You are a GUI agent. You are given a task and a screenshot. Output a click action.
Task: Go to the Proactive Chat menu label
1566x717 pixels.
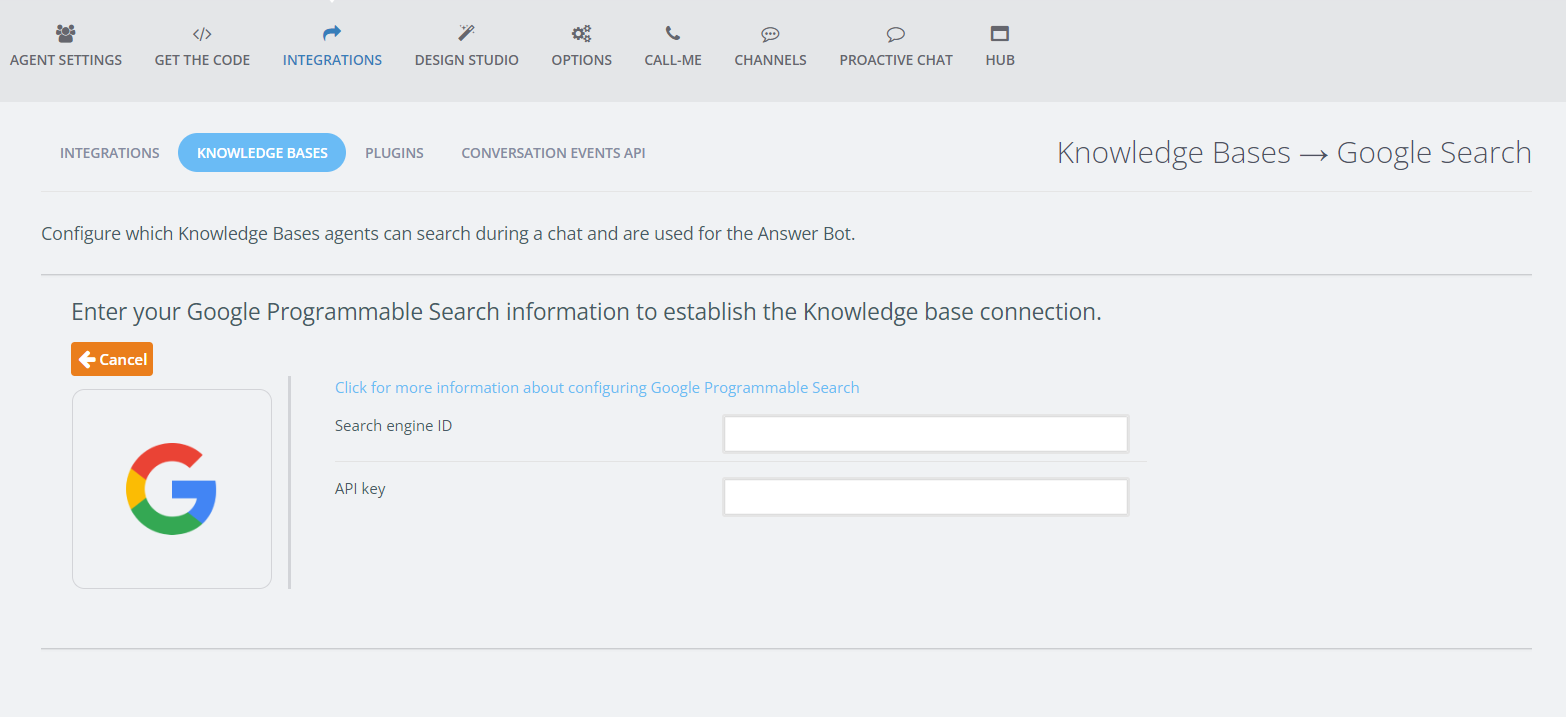[896, 60]
